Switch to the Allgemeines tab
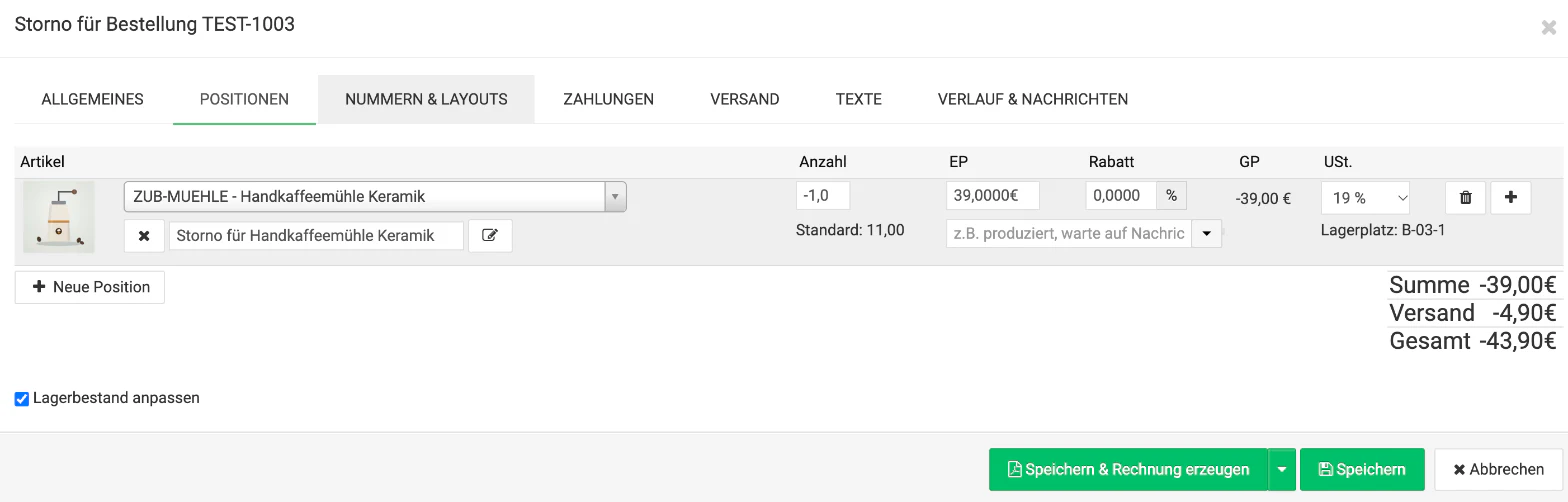The height and width of the screenshot is (502, 1568). [92, 99]
